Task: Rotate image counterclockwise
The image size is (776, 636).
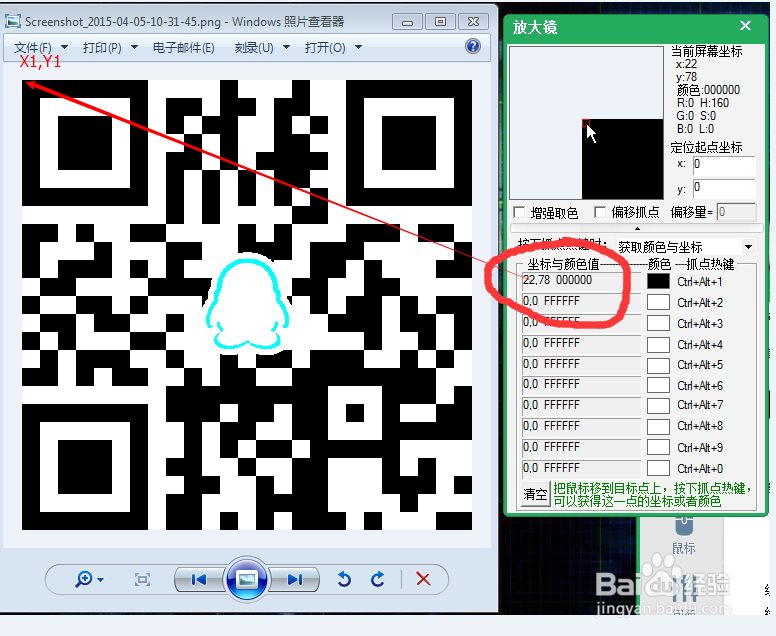Action: [x=344, y=579]
